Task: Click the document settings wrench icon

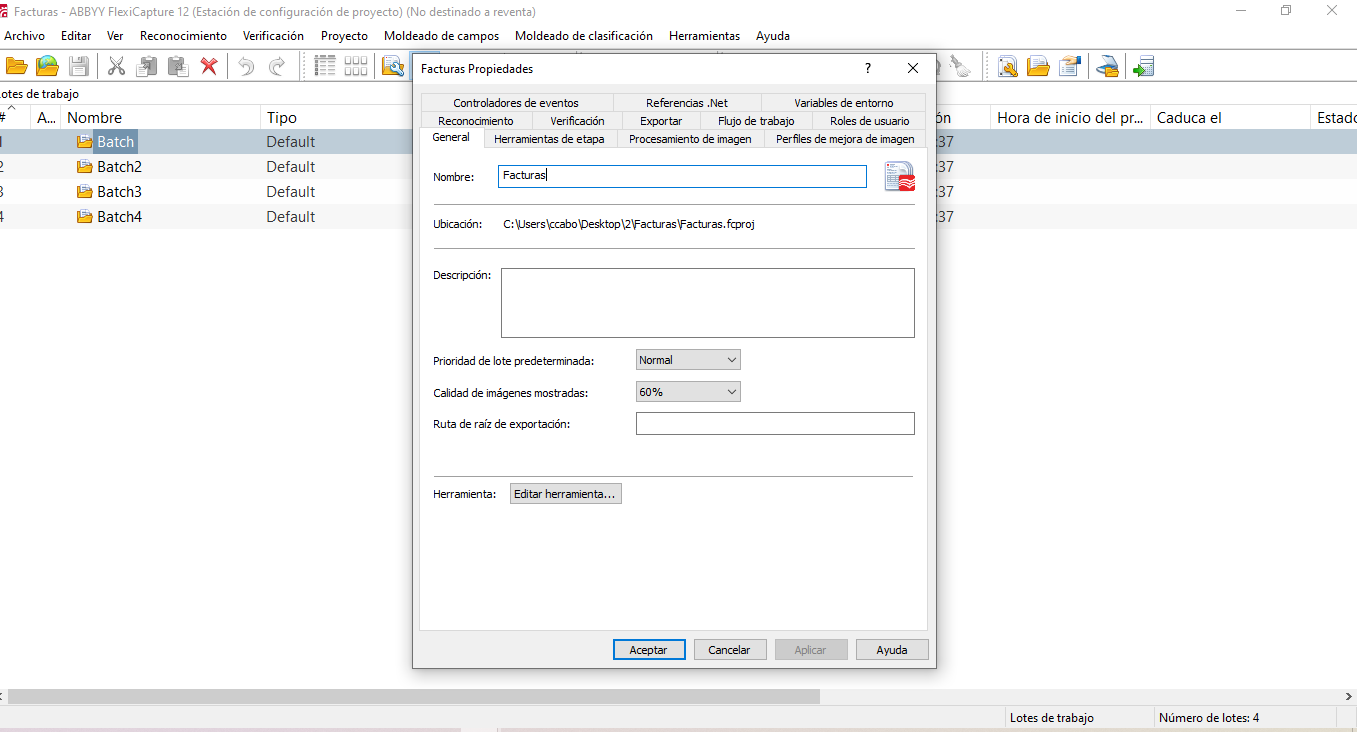Action: 1008,66
